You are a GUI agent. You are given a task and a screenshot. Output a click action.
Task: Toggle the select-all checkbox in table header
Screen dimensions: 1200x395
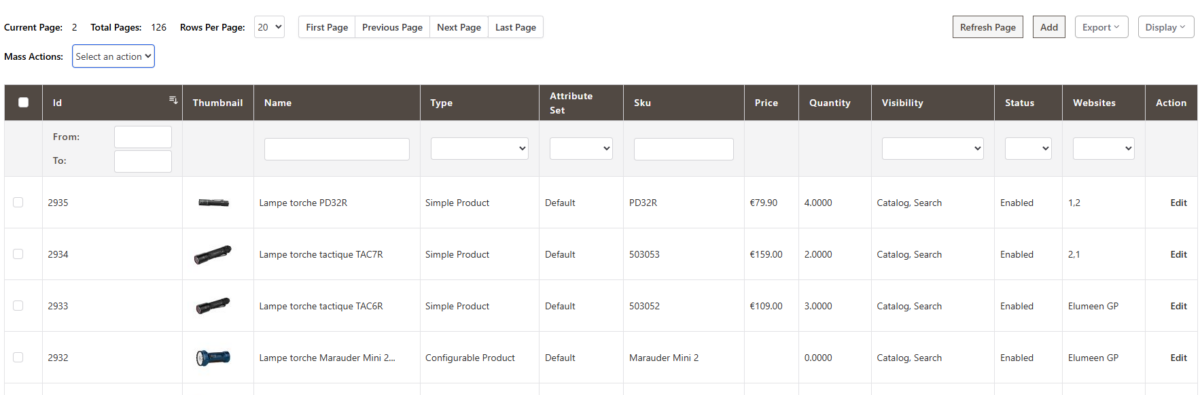tap(23, 103)
